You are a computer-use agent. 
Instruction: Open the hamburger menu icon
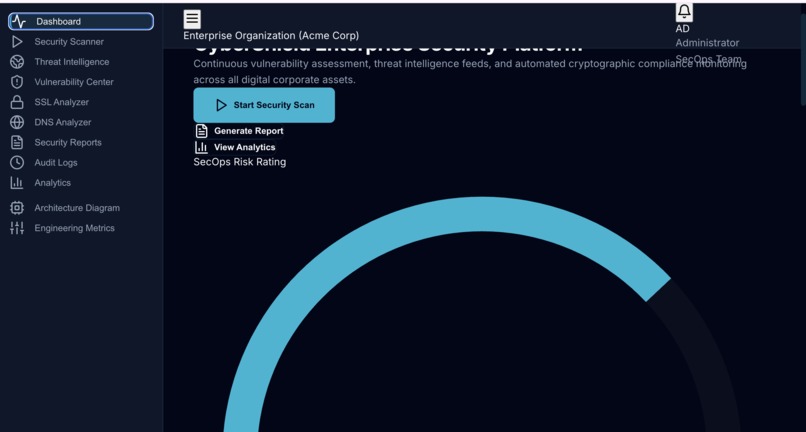192,19
